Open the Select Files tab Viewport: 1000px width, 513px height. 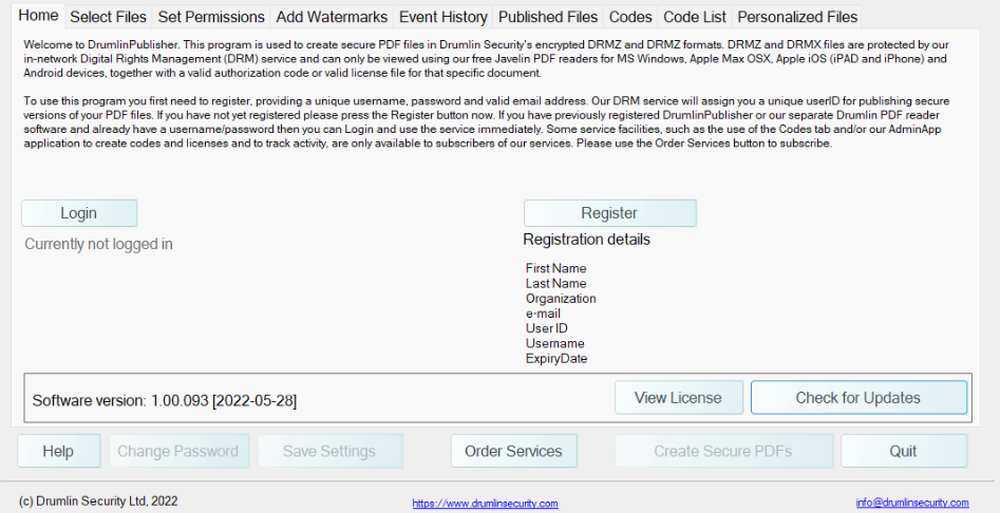click(x=108, y=17)
